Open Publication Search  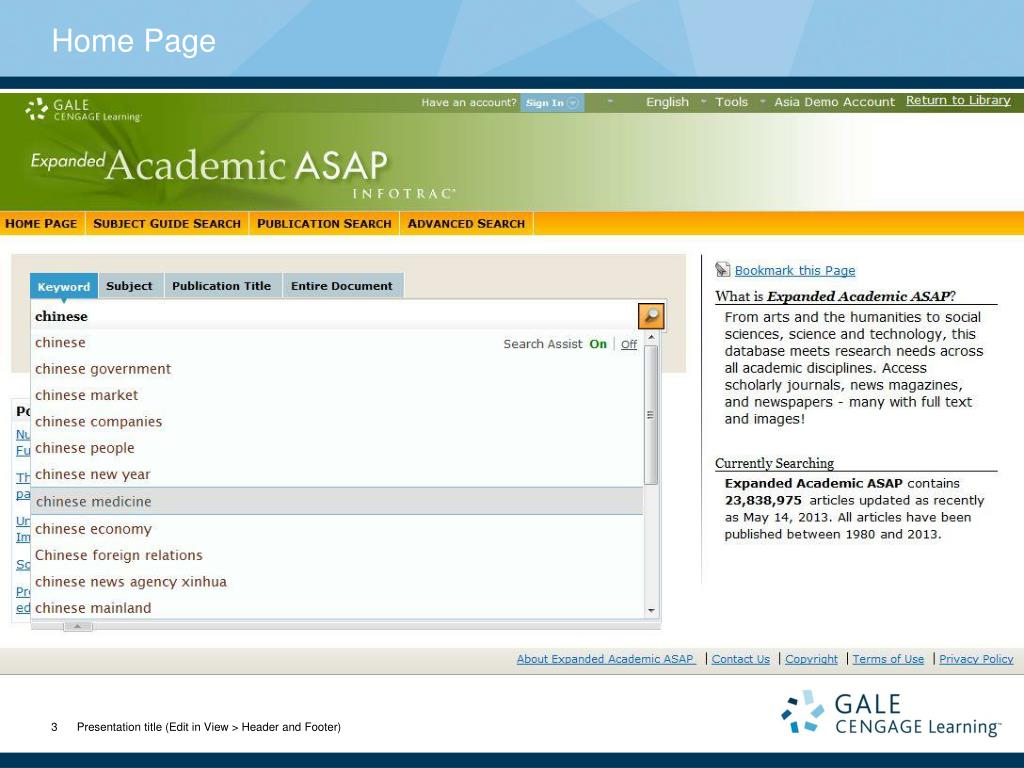[324, 223]
